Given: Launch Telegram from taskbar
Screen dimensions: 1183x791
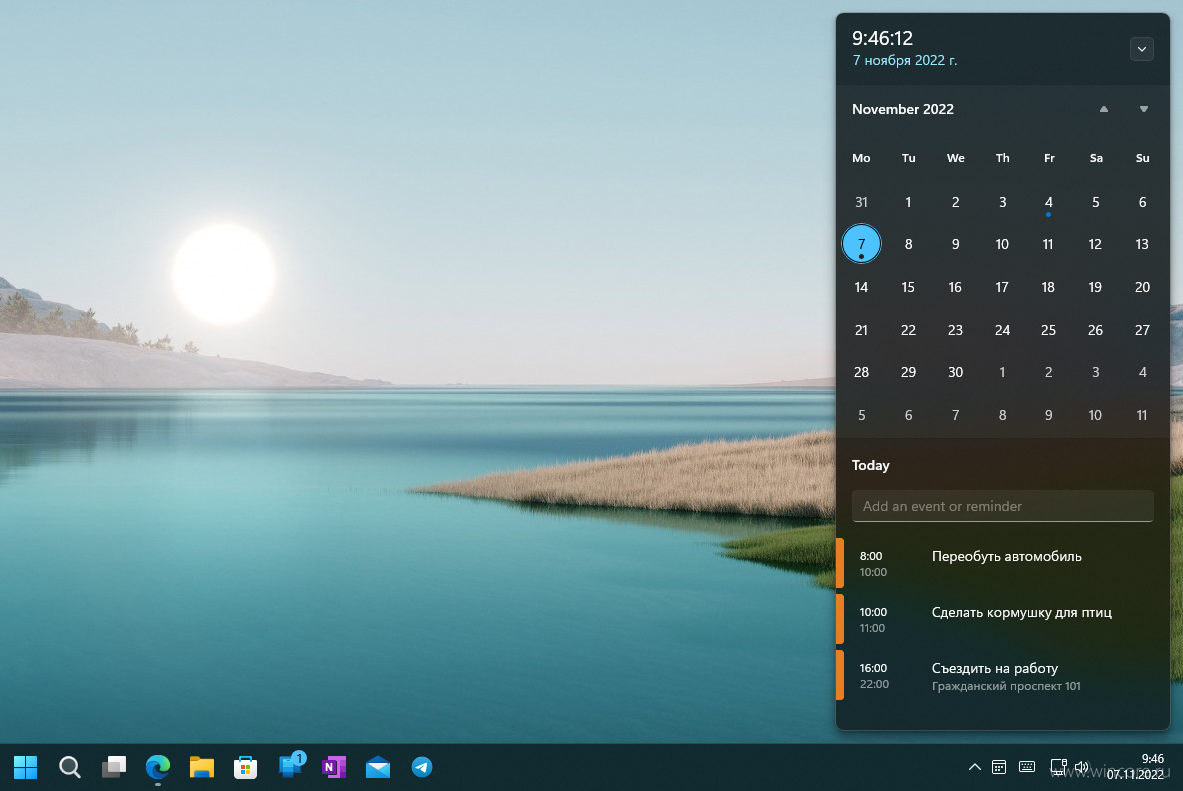Looking at the screenshot, I should pos(422,767).
